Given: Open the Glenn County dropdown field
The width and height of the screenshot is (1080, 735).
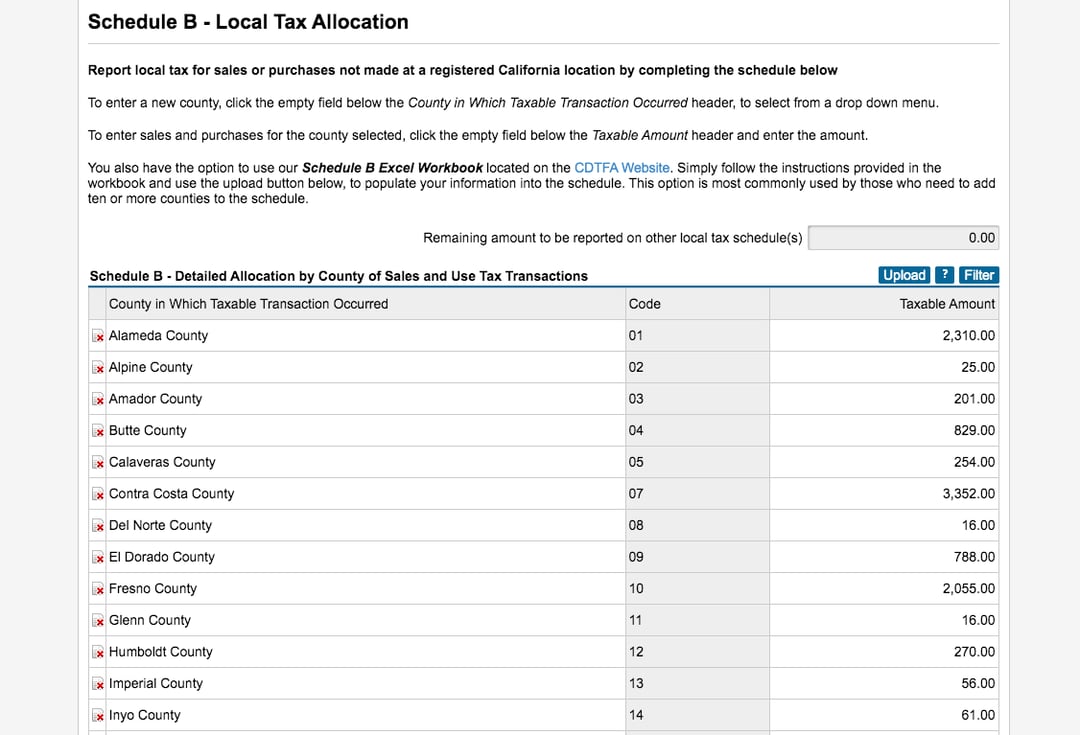Looking at the screenshot, I should [x=366, y=620].
